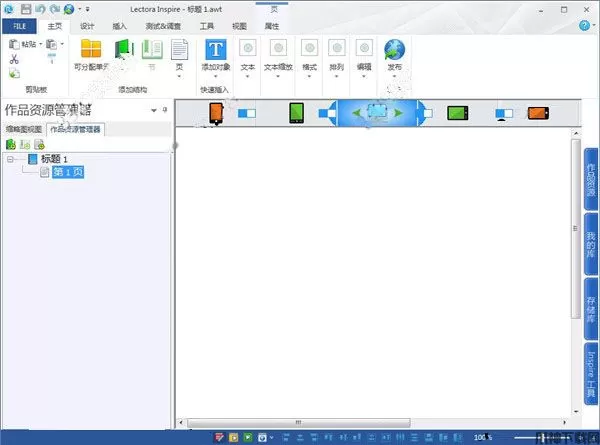Click the orange assignable unit icon

[x=92, y=50]
